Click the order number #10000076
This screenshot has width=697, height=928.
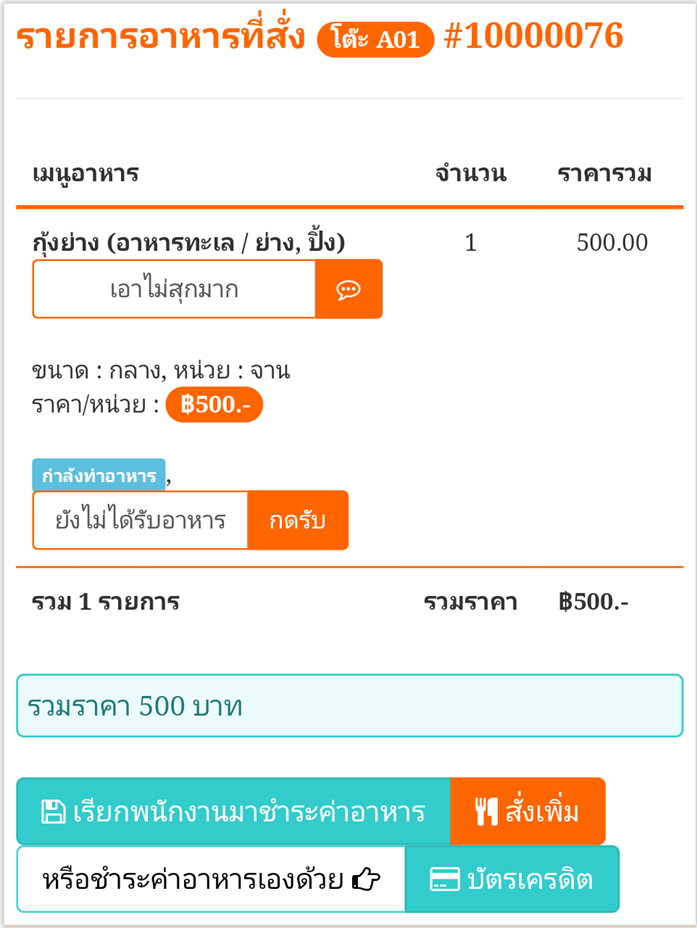coord(533,36)
